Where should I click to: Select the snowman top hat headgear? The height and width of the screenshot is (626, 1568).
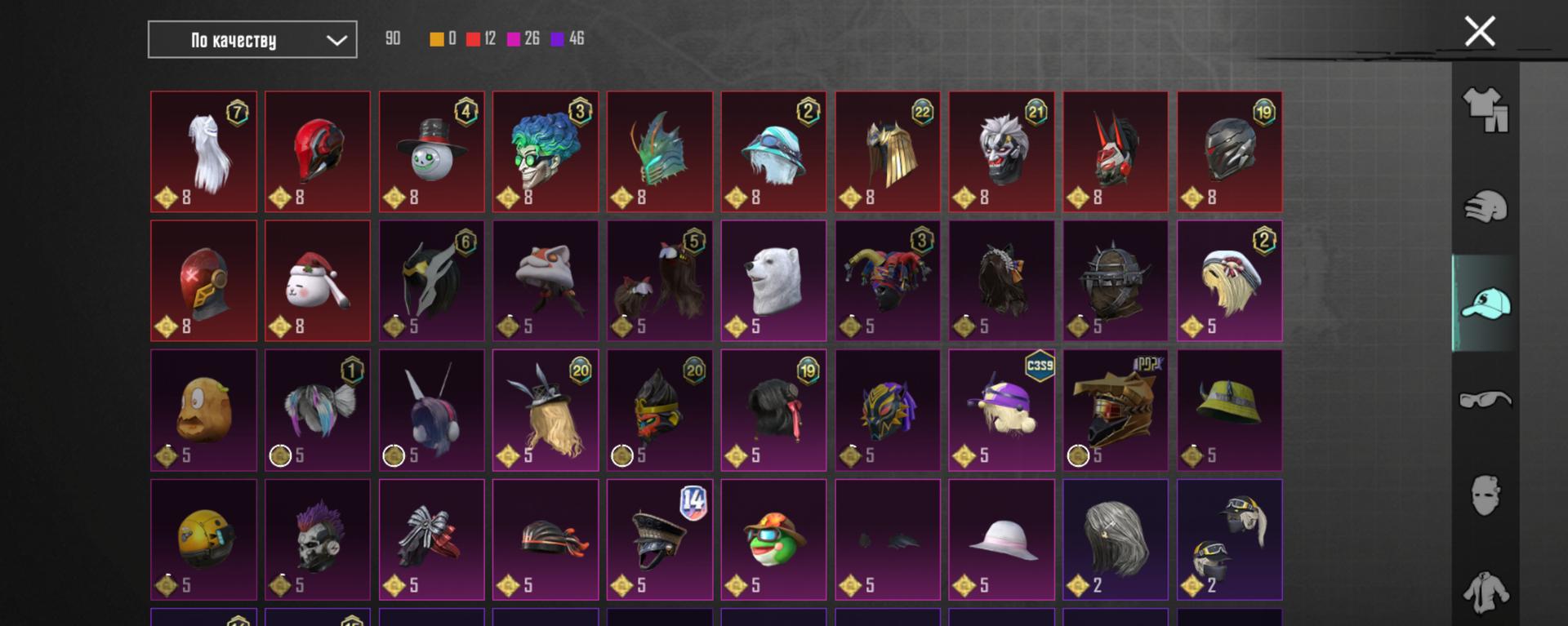(432, 152)
